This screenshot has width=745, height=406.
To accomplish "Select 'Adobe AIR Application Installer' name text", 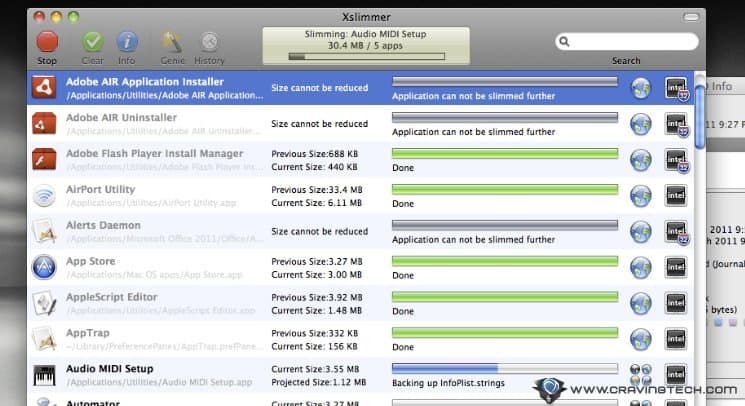I will 145,82.
